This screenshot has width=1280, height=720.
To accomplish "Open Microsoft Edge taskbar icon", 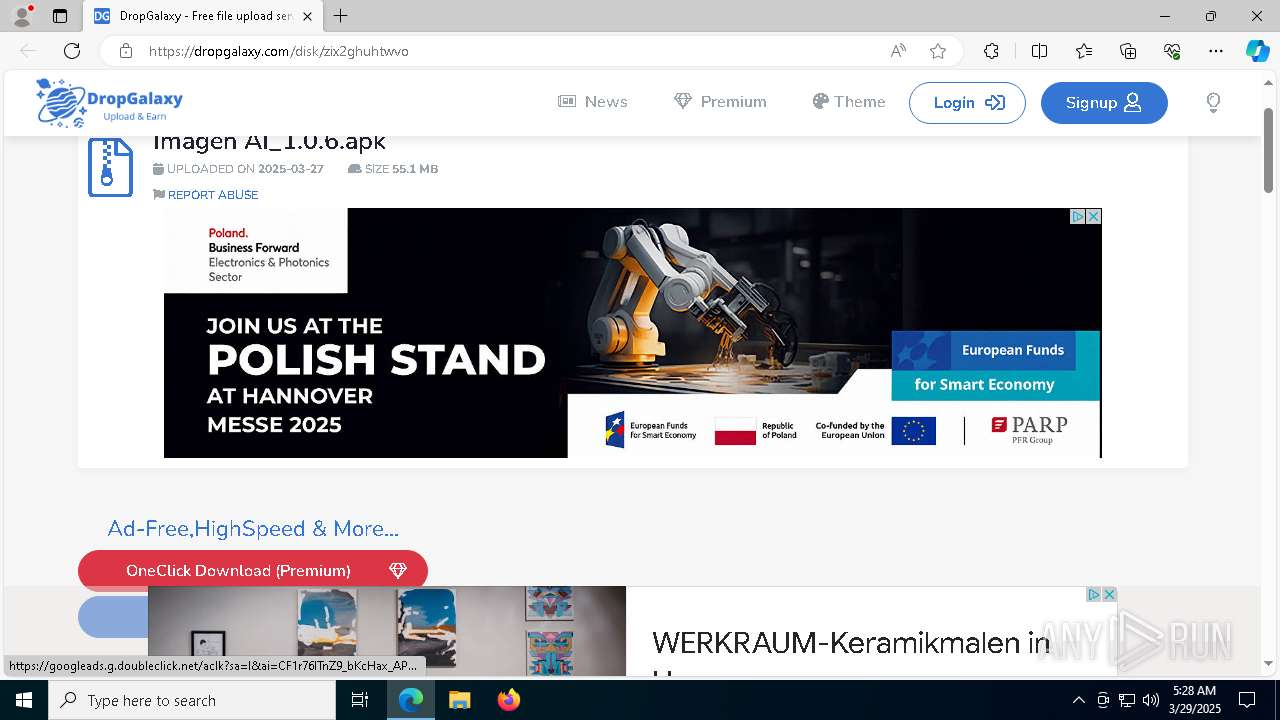I will coord(411,700).
